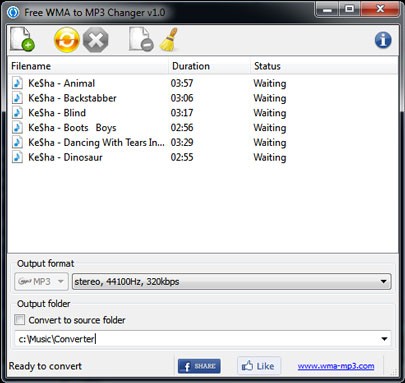Click the music note icon beside Backstabber
The height and width of the screenshot is (383, 405).
pos(17,98)
